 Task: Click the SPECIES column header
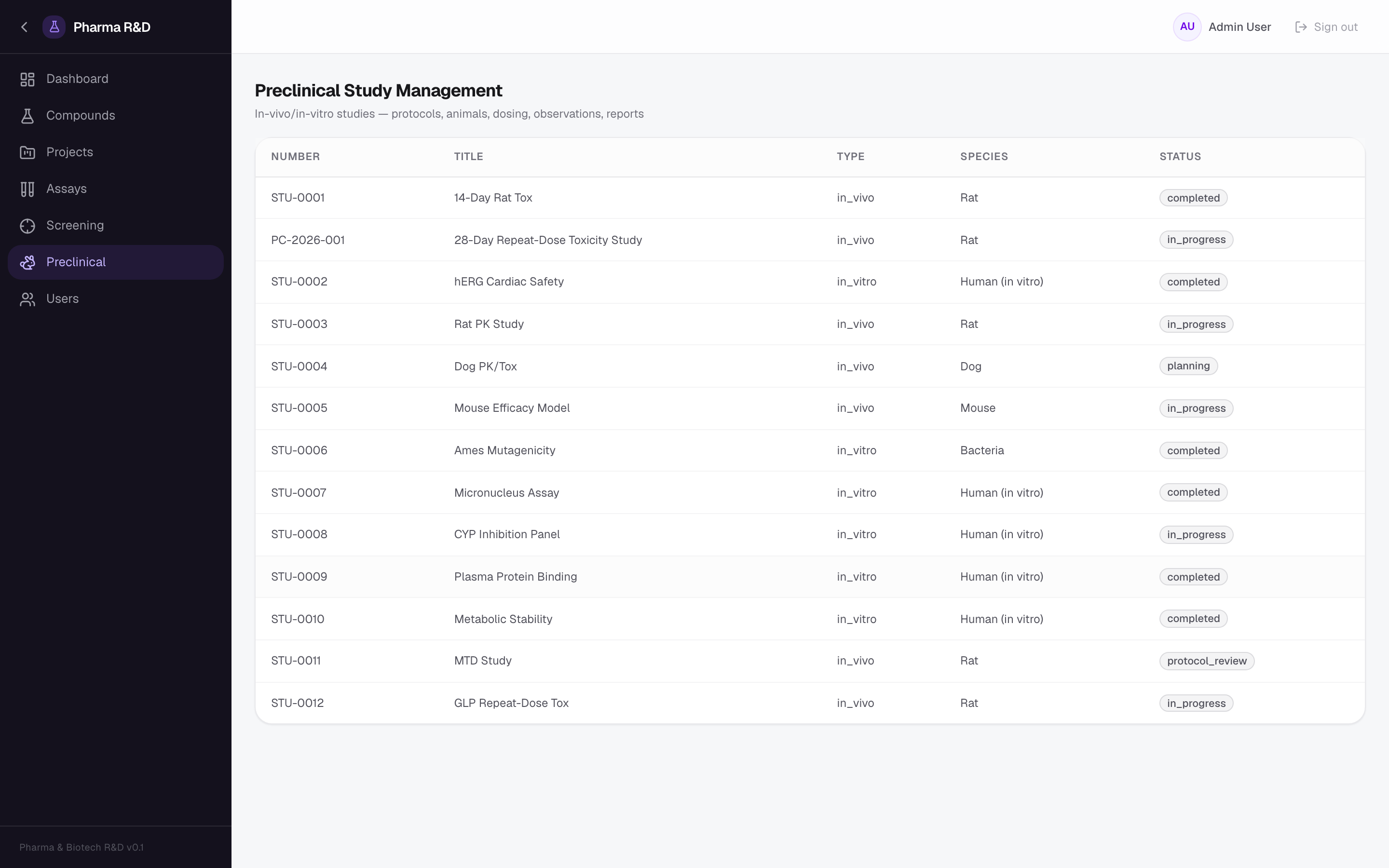pyautogui.click(x=984, y=157)
